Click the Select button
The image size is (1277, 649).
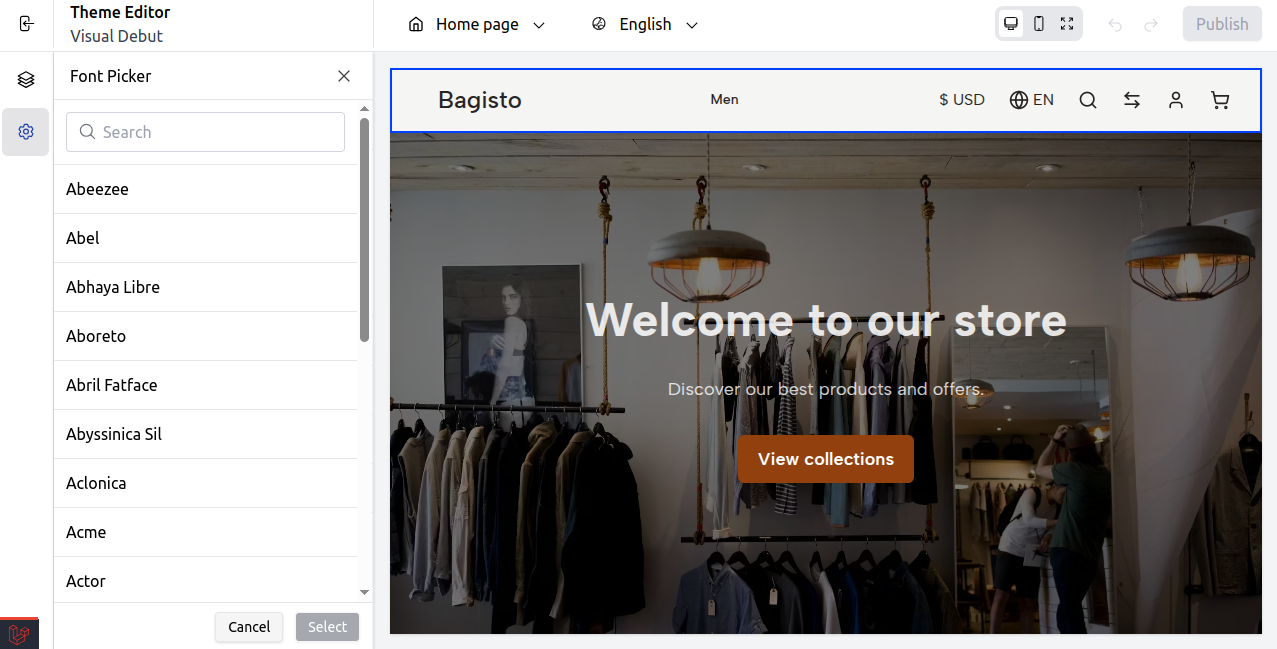click(x=327, y=627)
